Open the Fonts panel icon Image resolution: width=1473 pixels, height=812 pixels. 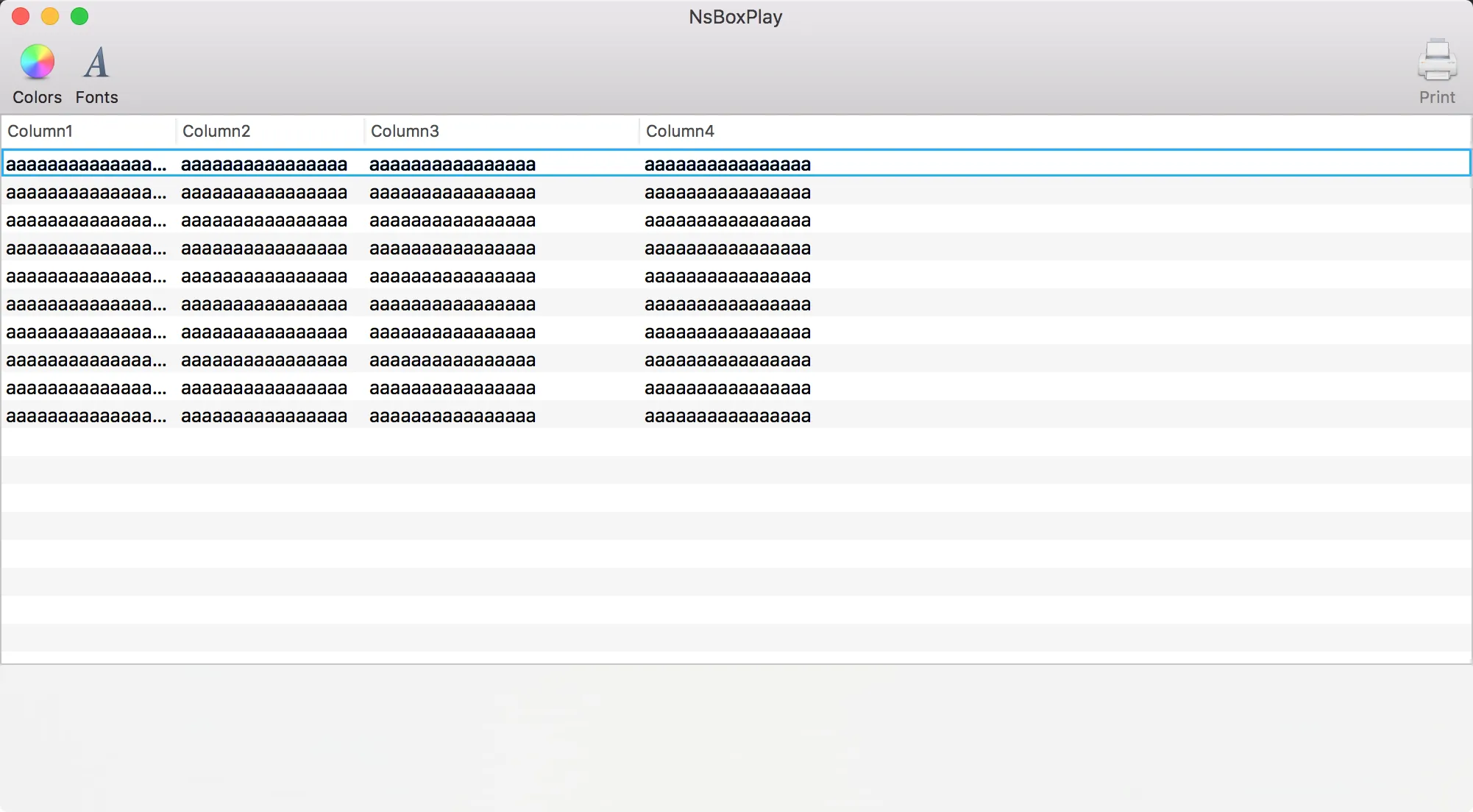click(x=96, y=63)
